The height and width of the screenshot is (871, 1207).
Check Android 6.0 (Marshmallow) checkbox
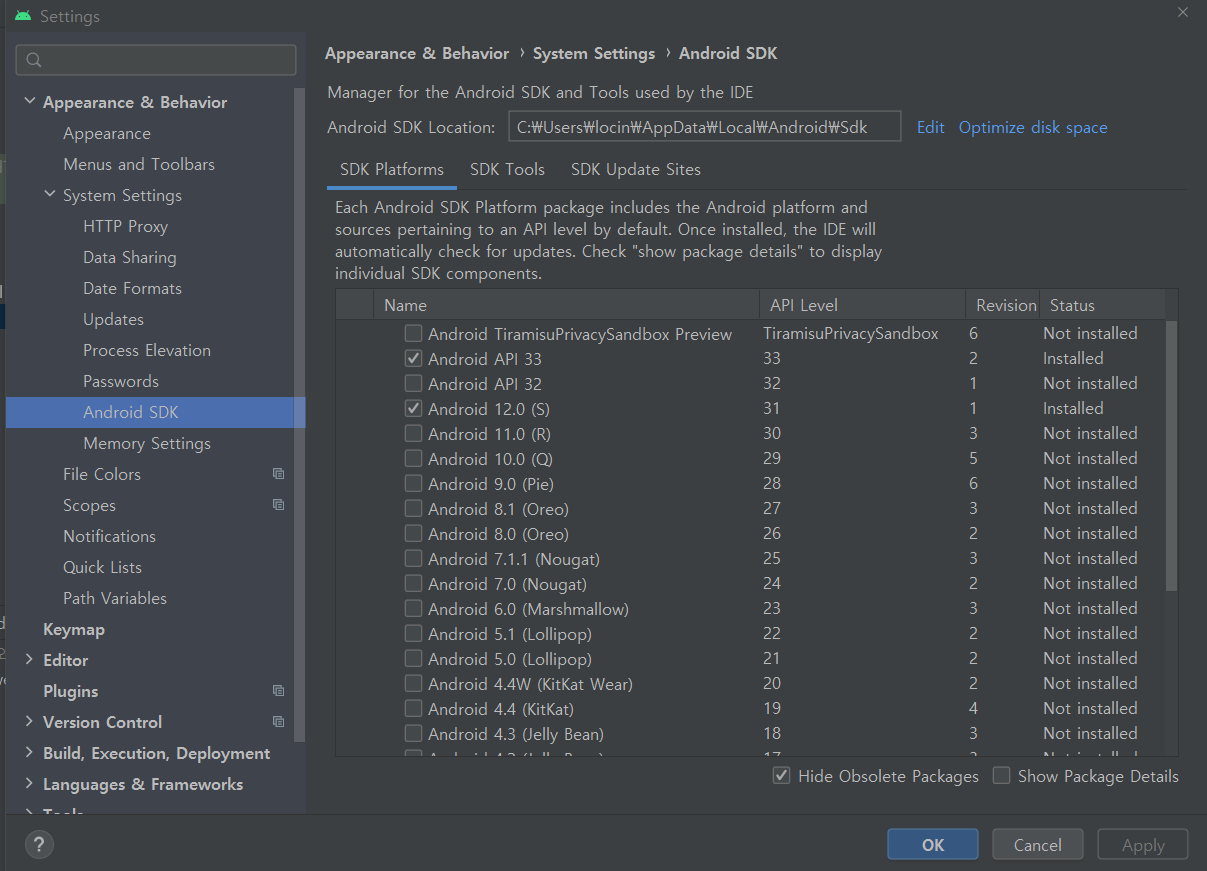(x=413, y=609)
